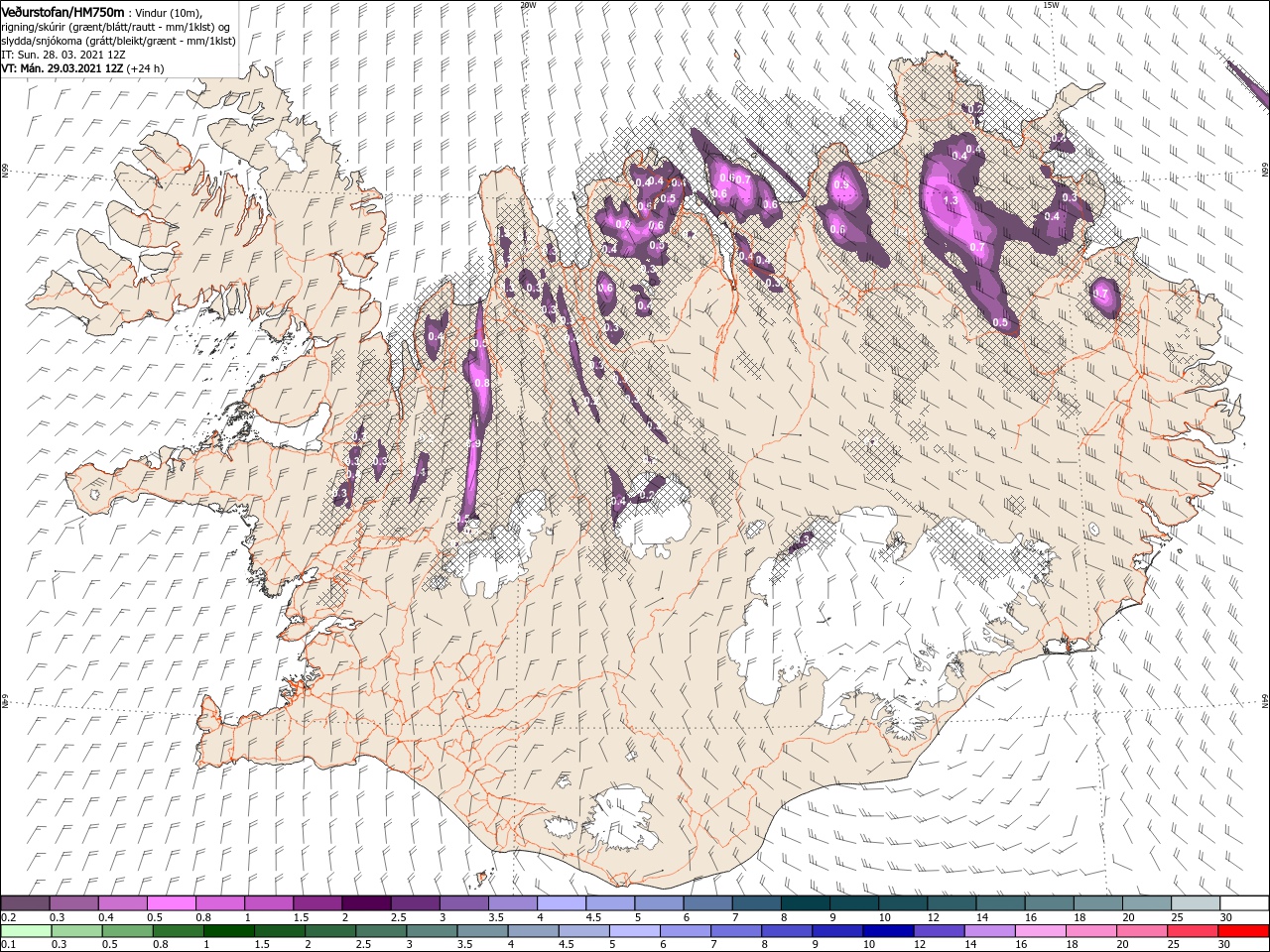
Task: Click the '(+24 h)' forecast offset text
Action: (145, 68)
